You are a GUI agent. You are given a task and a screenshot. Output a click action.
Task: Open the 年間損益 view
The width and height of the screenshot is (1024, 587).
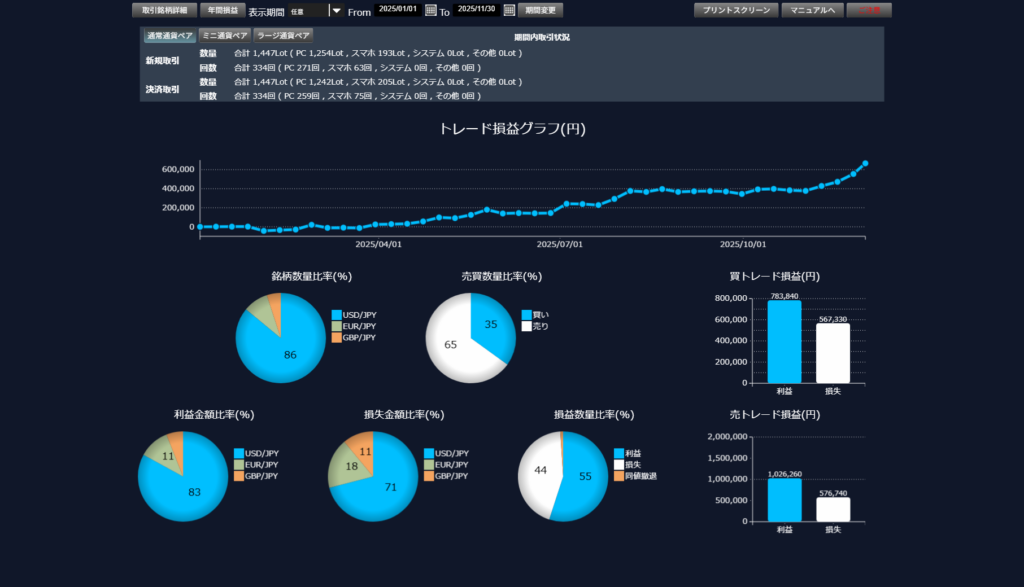[x=222, y=10]
